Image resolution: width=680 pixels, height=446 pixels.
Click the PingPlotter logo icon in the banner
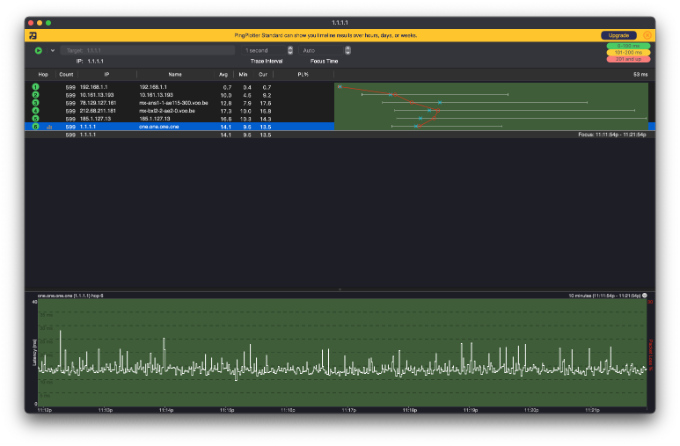(33, 36)
